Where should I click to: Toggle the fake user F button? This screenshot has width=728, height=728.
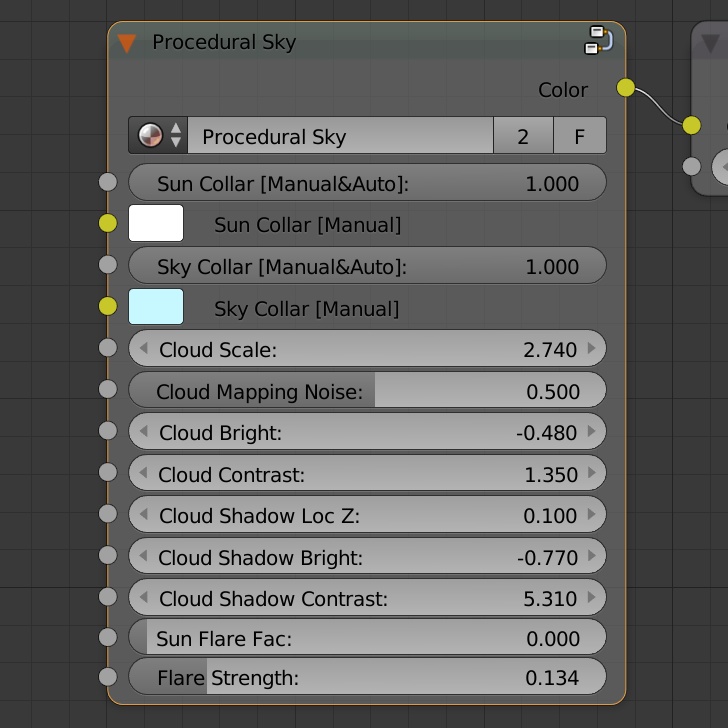tap(579, 136)
